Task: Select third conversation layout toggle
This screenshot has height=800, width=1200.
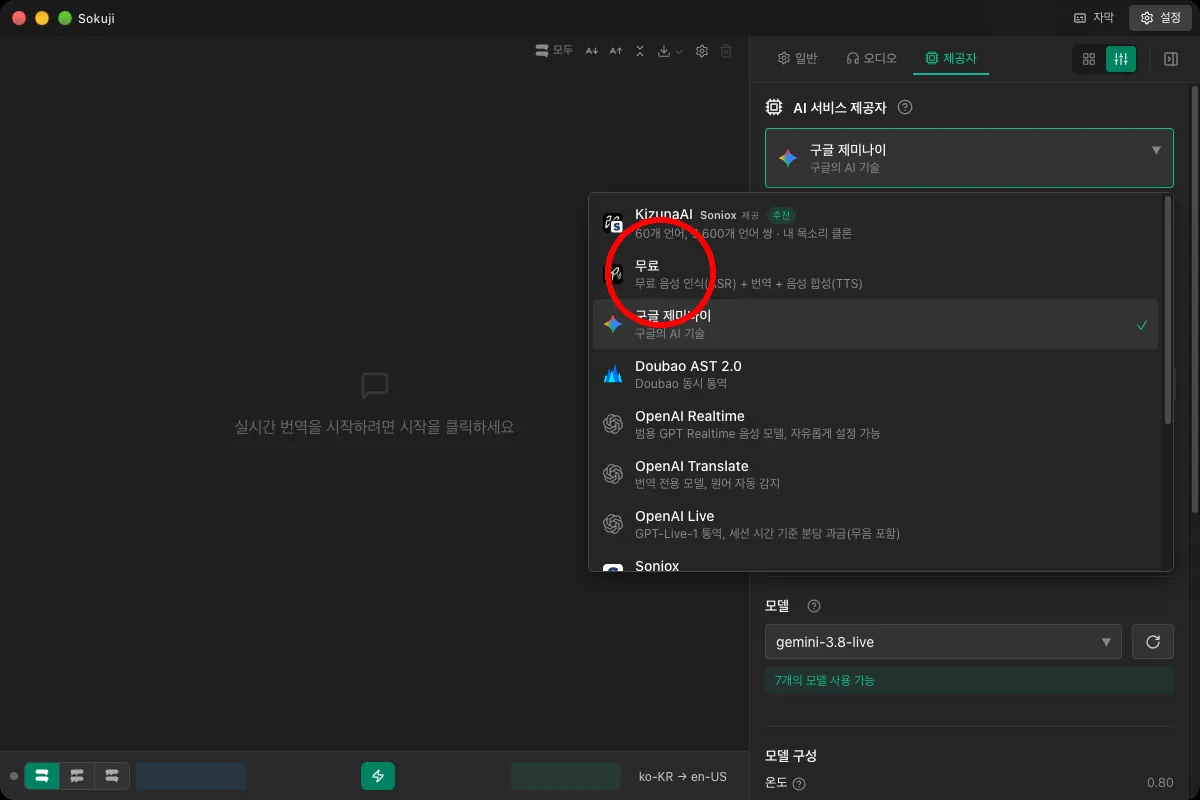Action: point(112,776)
